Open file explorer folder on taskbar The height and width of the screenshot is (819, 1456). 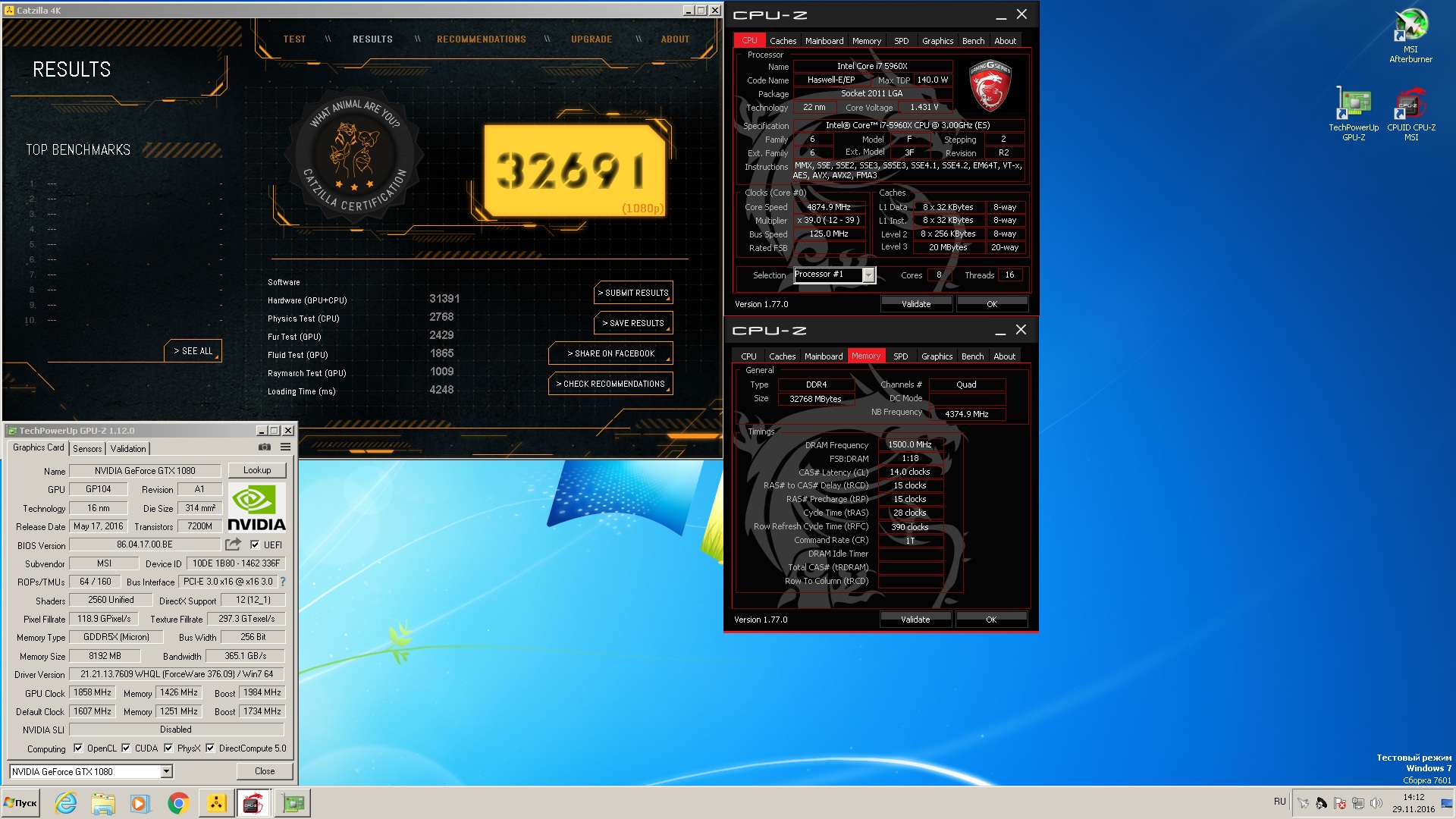pyautogui.click(x=103, y=803)
